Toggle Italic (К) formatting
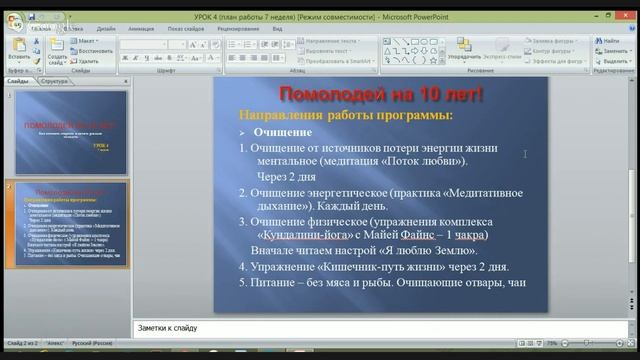This screenshot has height=360, width=640. tap(136, 58)
